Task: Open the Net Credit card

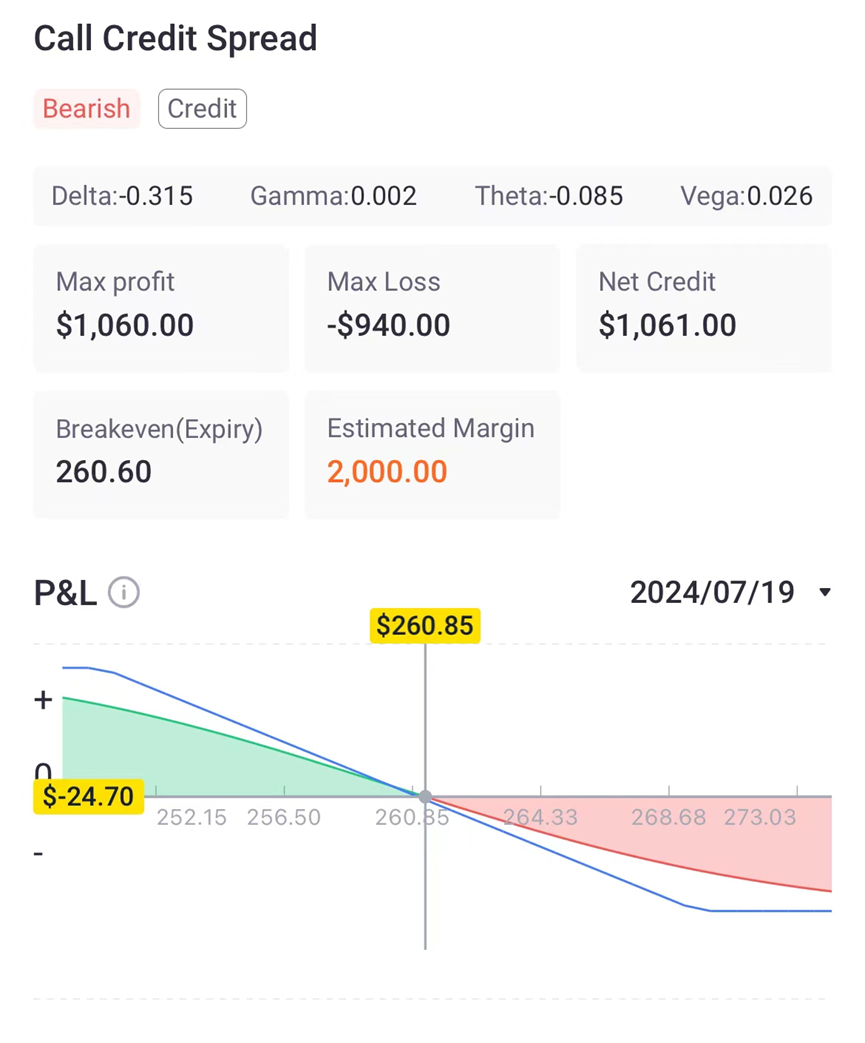Action: point(703,308)
